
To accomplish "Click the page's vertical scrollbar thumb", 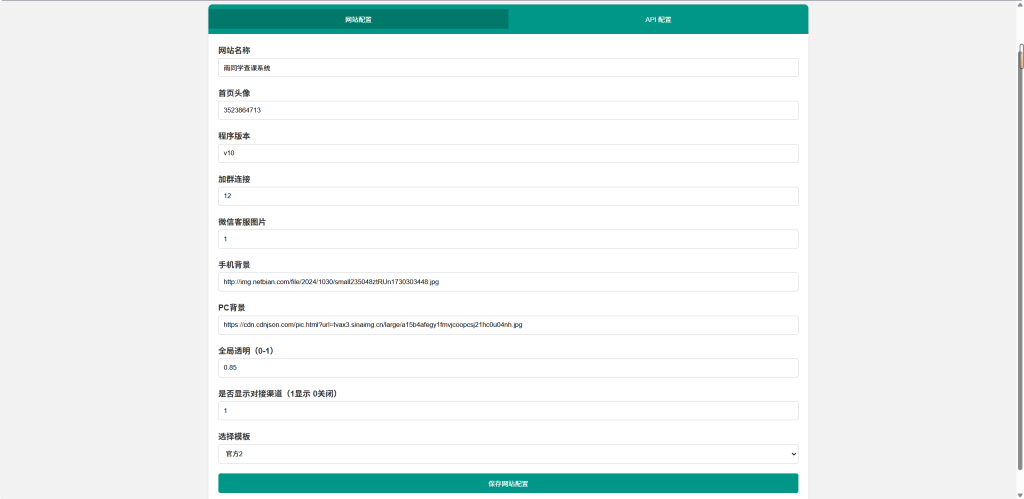I will (1020, 58).
